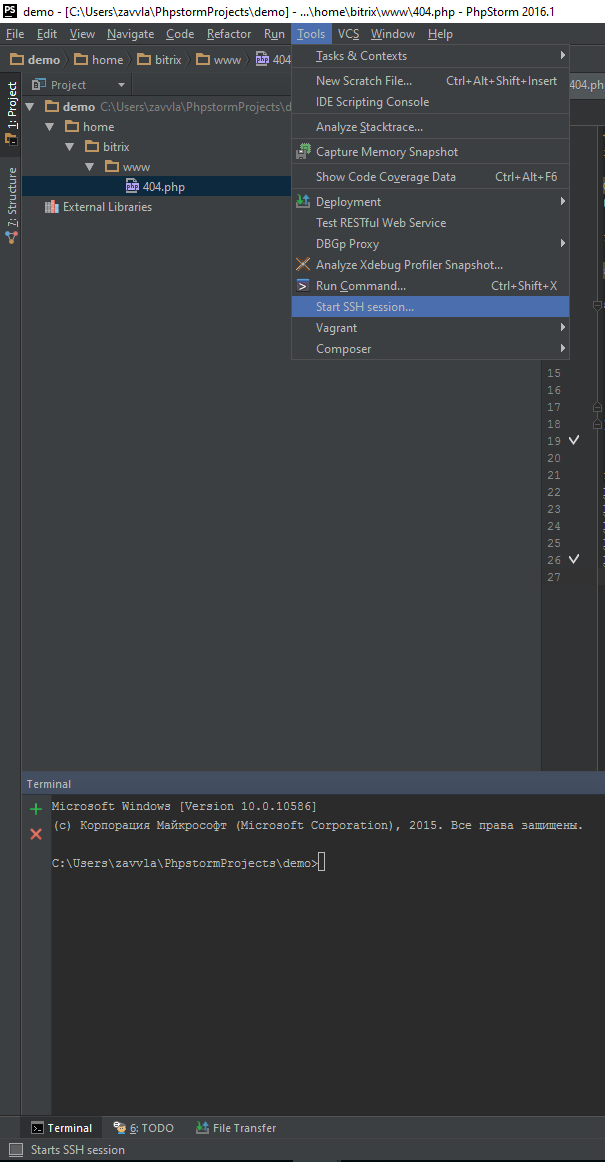Switch to the Terminal tool tab

tap(62, 1128)
